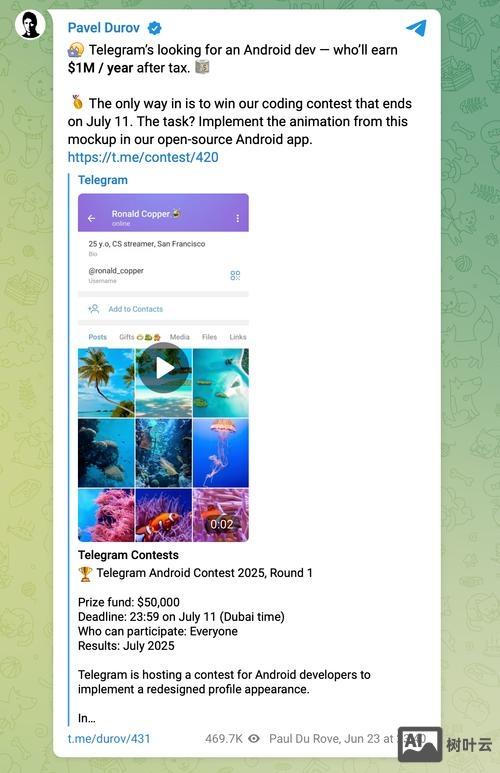The width and height of the screenshot is (500, 773).
Task: Click the blue verified badge
Action: click(155, 28)
